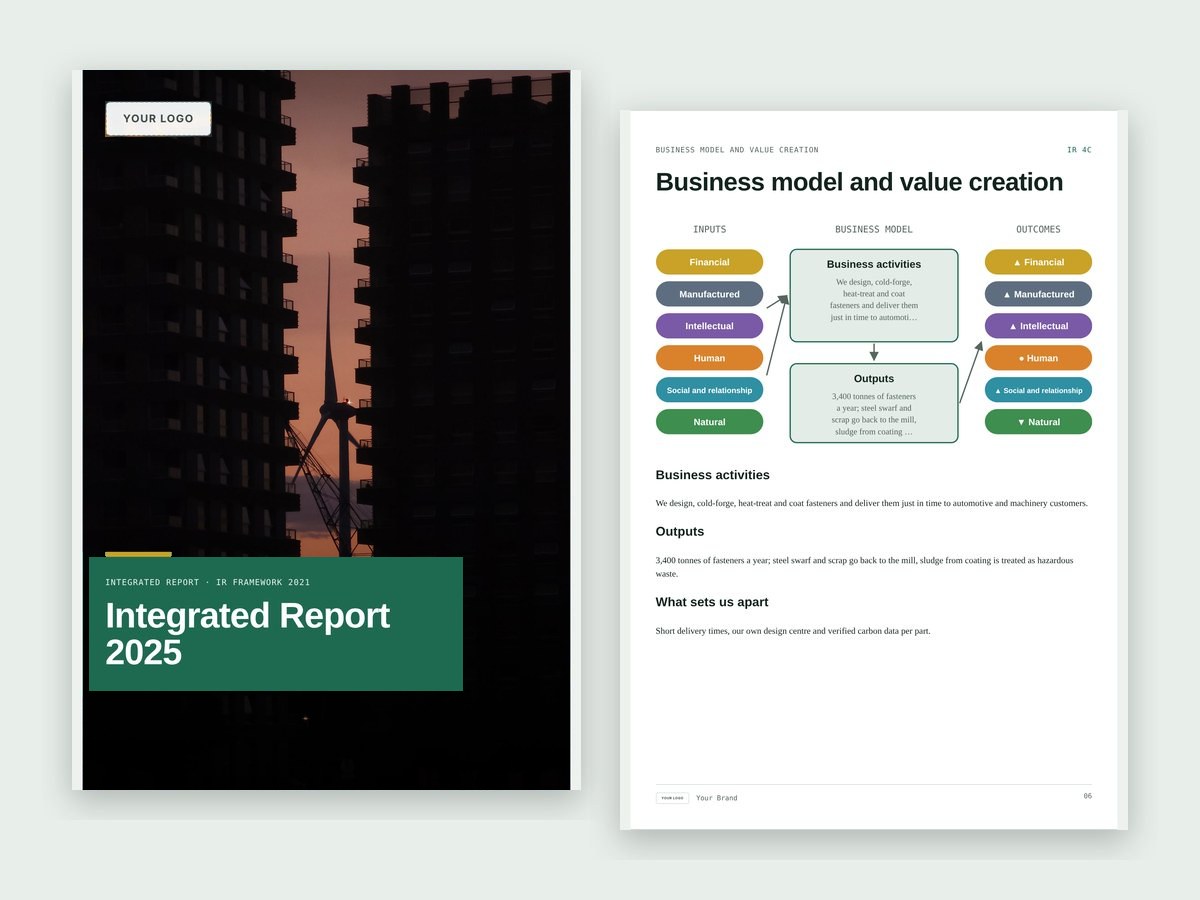Select the green Natural input pill
Screen dimensions: 1200x900
[x=709, y=422]
